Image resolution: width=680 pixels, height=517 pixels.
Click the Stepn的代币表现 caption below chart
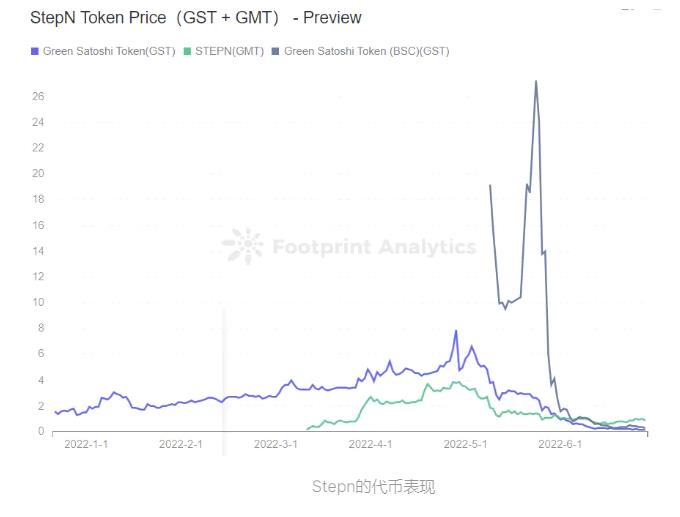coord(373,487)
